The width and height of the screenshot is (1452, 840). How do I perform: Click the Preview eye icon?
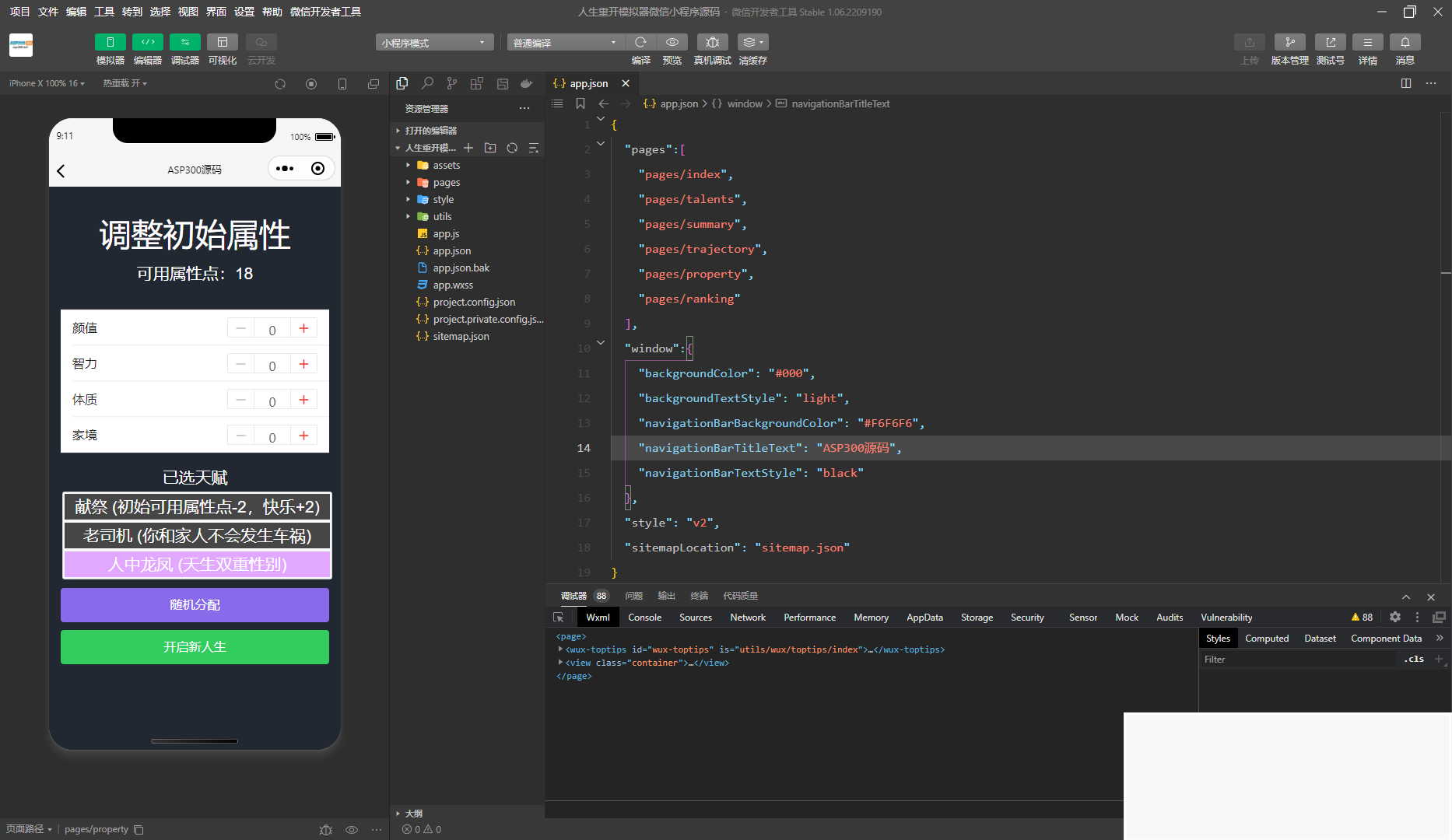pyautogui.click(x=672, y=42)
